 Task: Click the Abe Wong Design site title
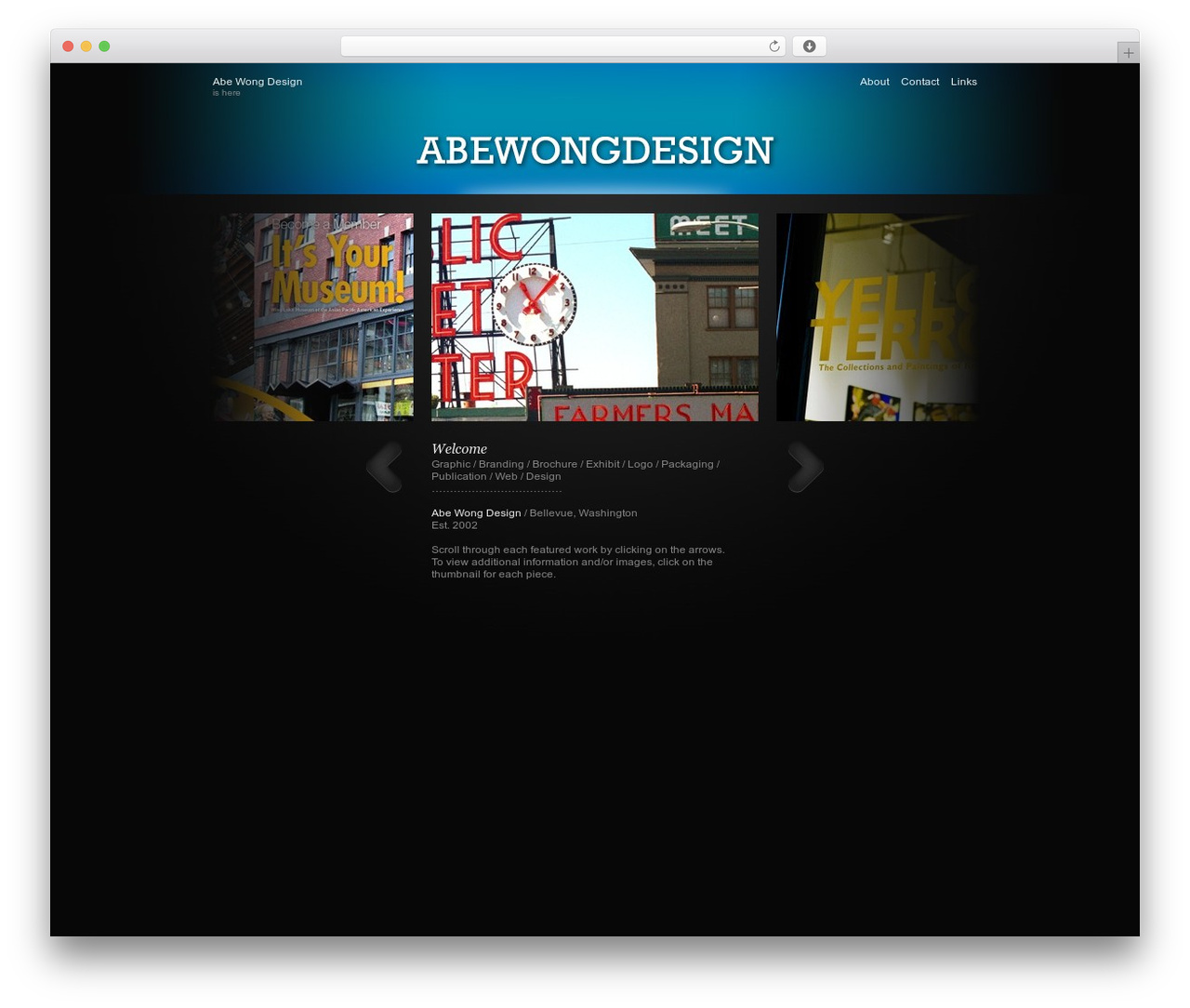(257, 82)
